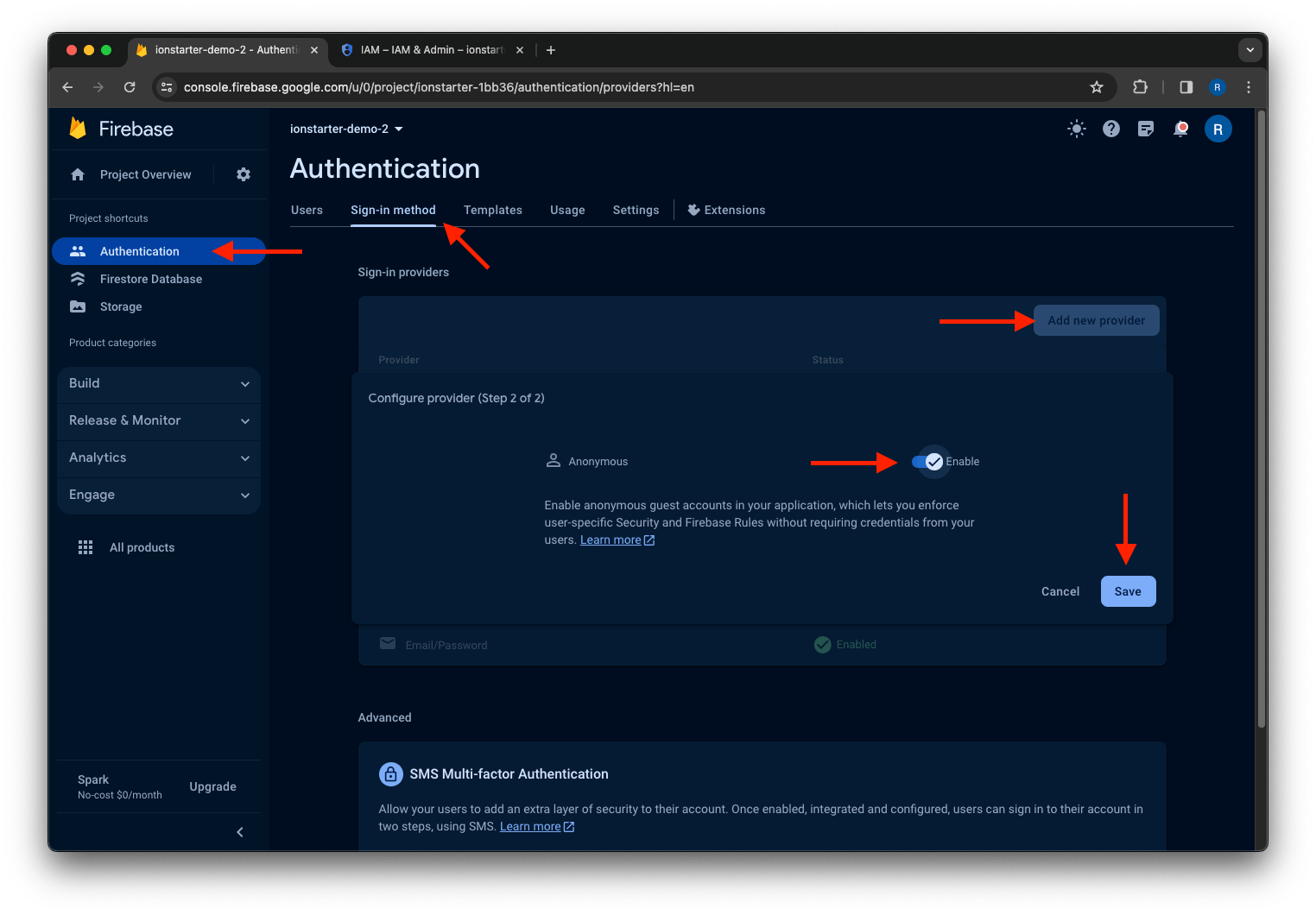This screenshot has width=1316, height=915.
Task: Open the Usage tab
Action: point(567,210)
